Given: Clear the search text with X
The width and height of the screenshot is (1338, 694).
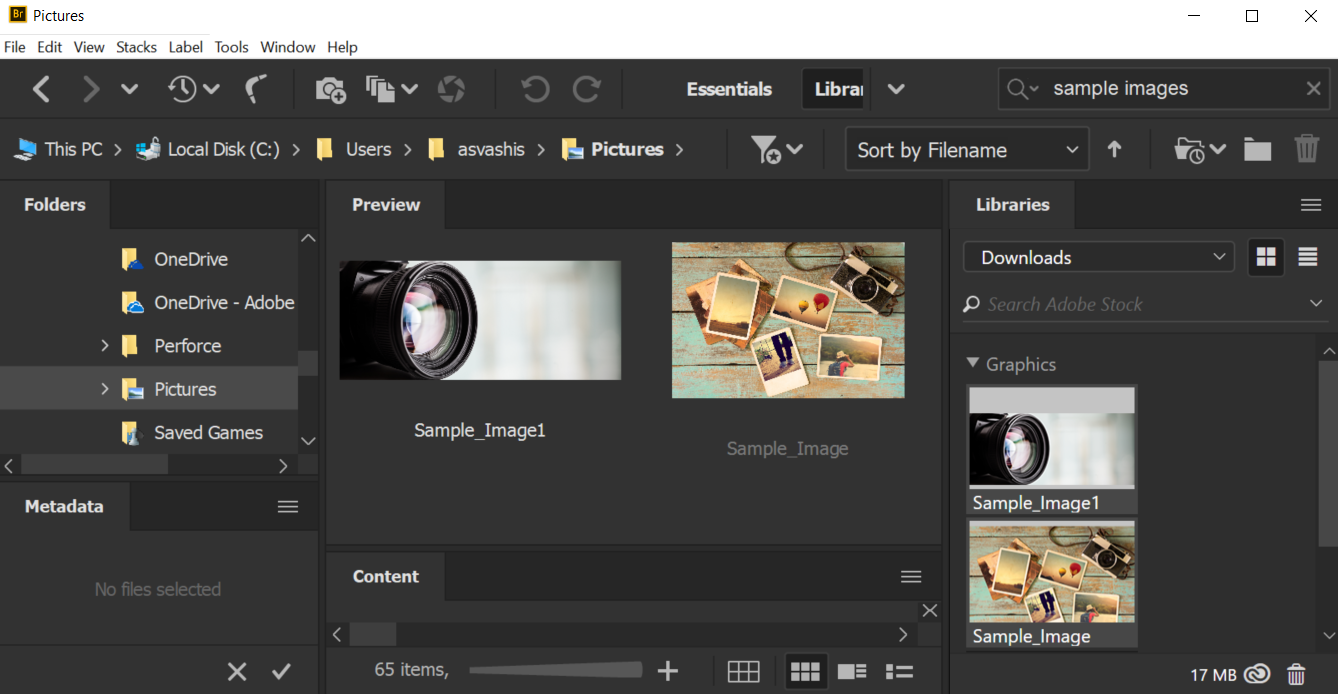Looking at the screenshot, I should tap(1314, 89).
